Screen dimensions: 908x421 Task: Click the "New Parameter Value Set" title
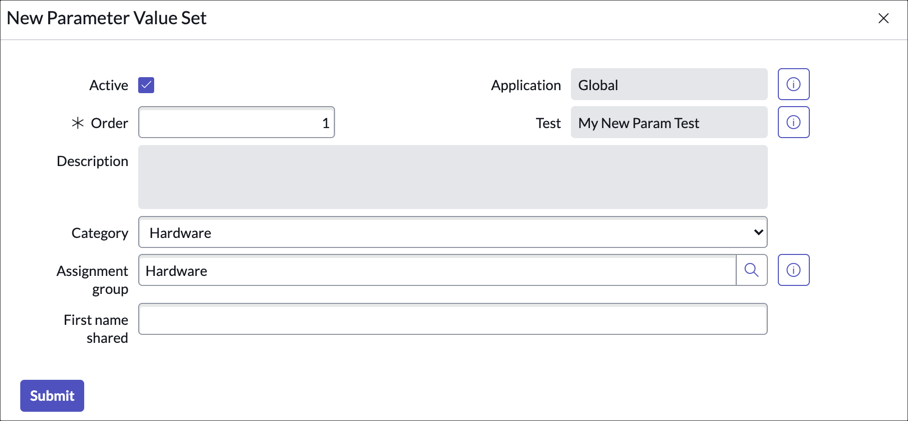point(107,18)
